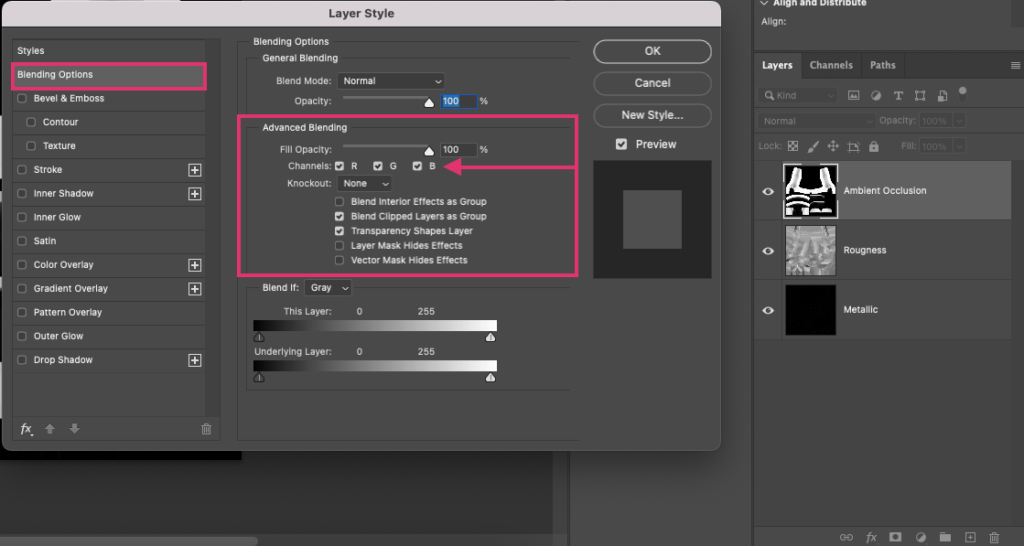Click new fill or adjustment layer icon
This screenshot has width=1024, height=546.
tap(921, 538)
